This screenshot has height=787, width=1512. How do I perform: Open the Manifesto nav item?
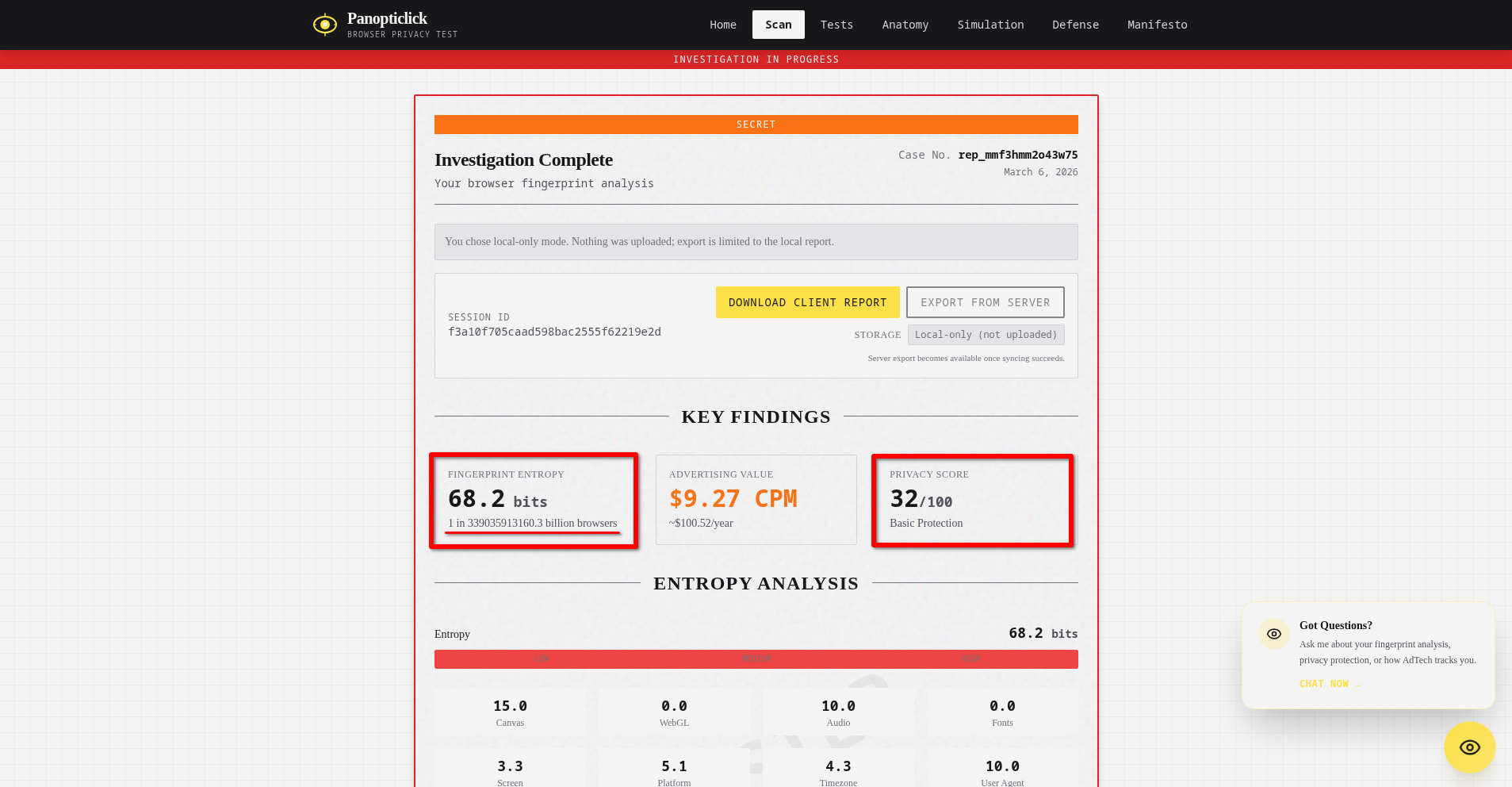1157,25
